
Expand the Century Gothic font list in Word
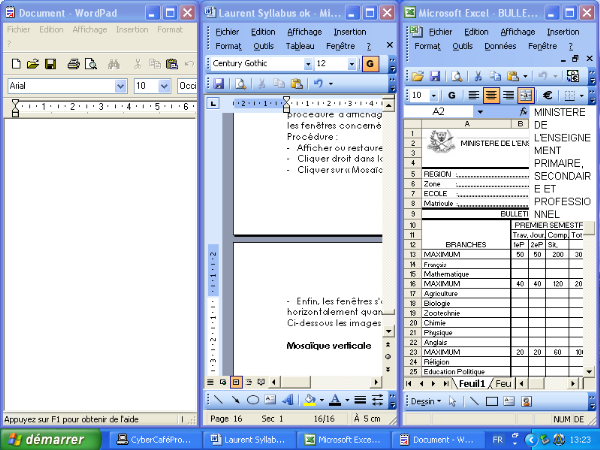[306, 63]
